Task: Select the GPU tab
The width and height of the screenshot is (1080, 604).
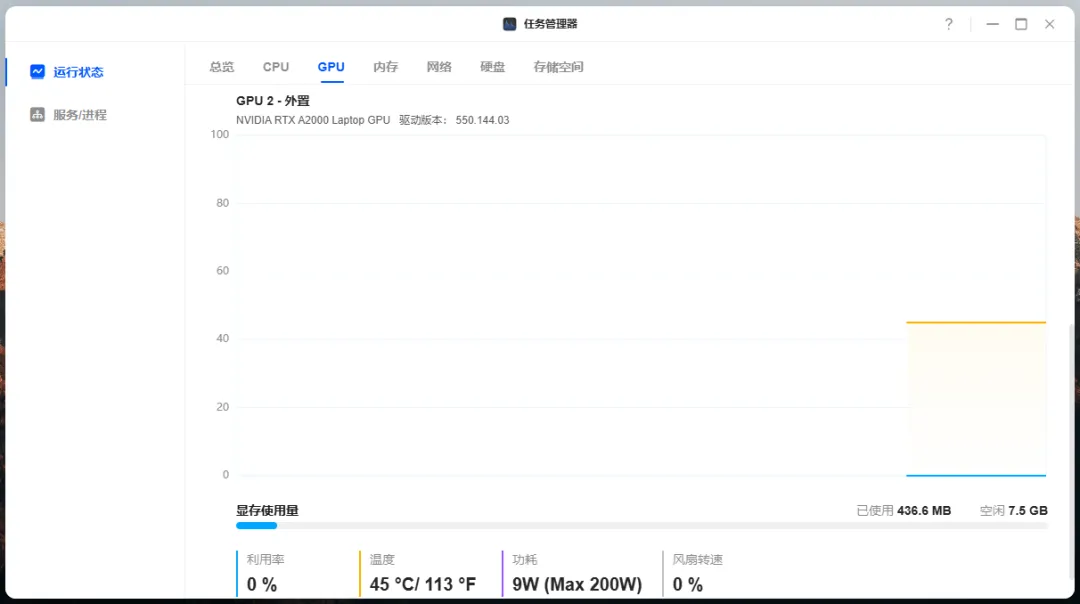Action: coord(331,67)
